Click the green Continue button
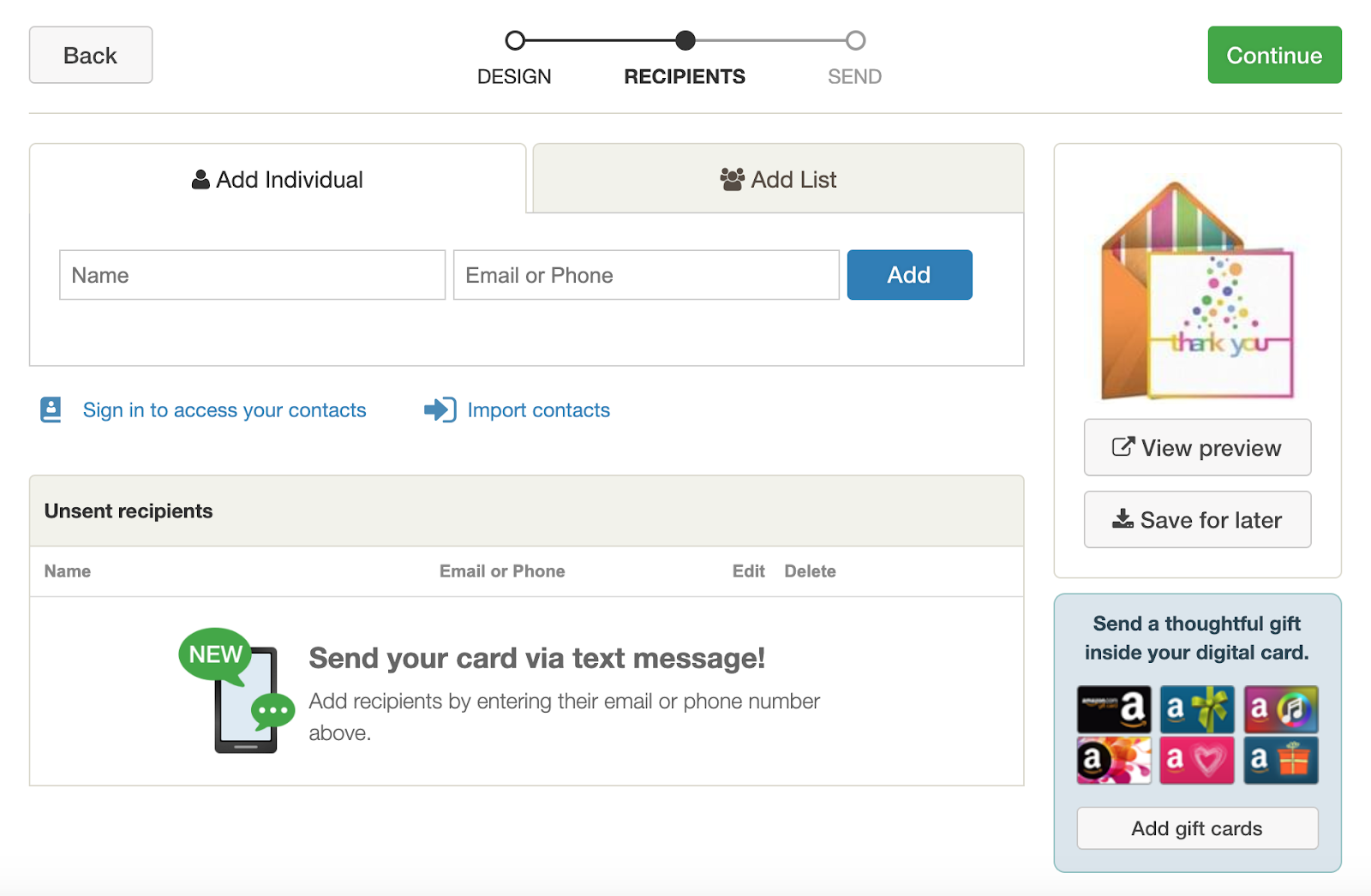 (1274, 55)
